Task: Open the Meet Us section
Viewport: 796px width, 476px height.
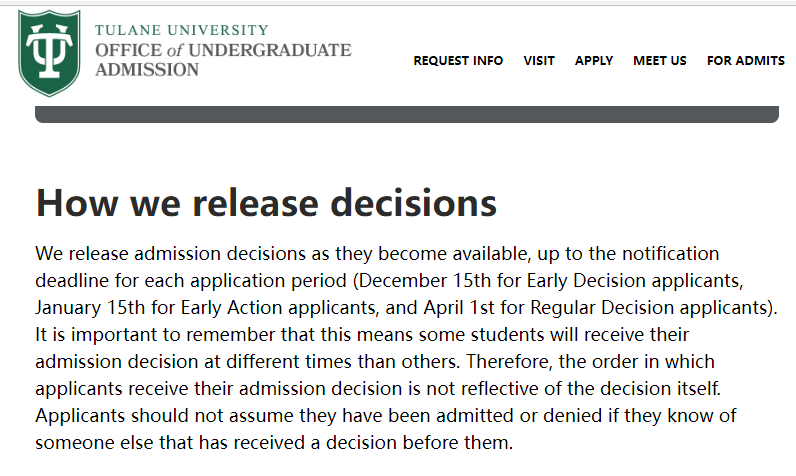Action: click(659, 61)
